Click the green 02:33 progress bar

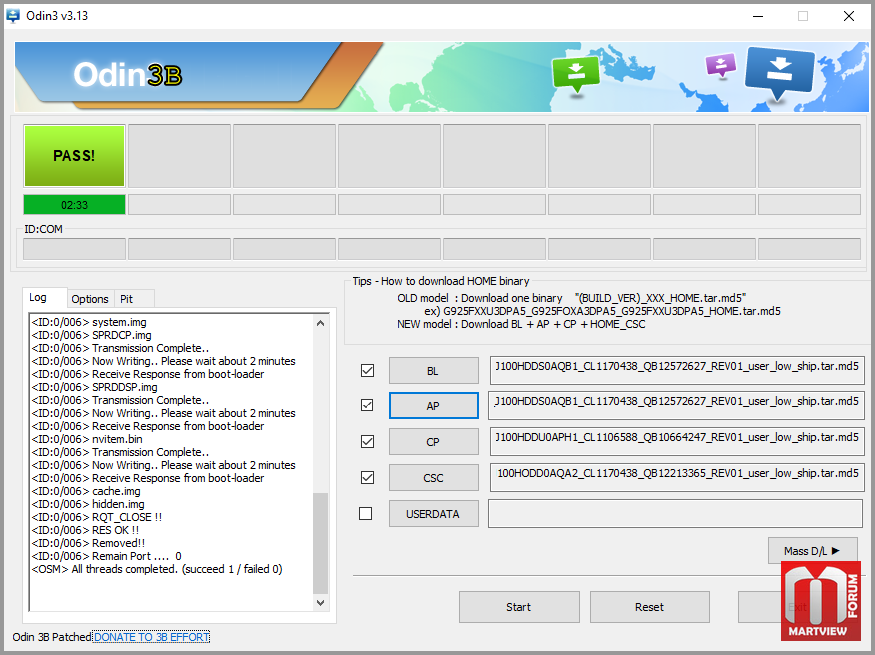click(x=74, y=205)
